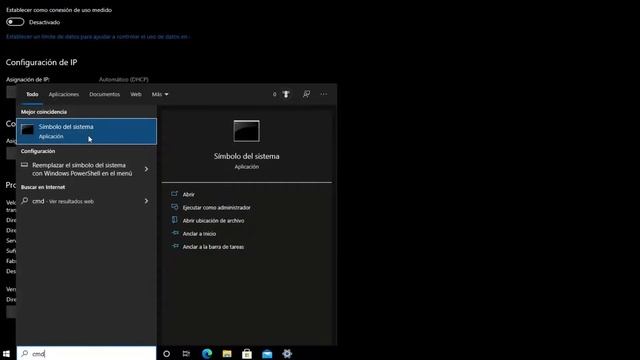This screenshot has height=360, width=640.
Task: Click Abrir in the preview pane
Action: click(189, 194)
